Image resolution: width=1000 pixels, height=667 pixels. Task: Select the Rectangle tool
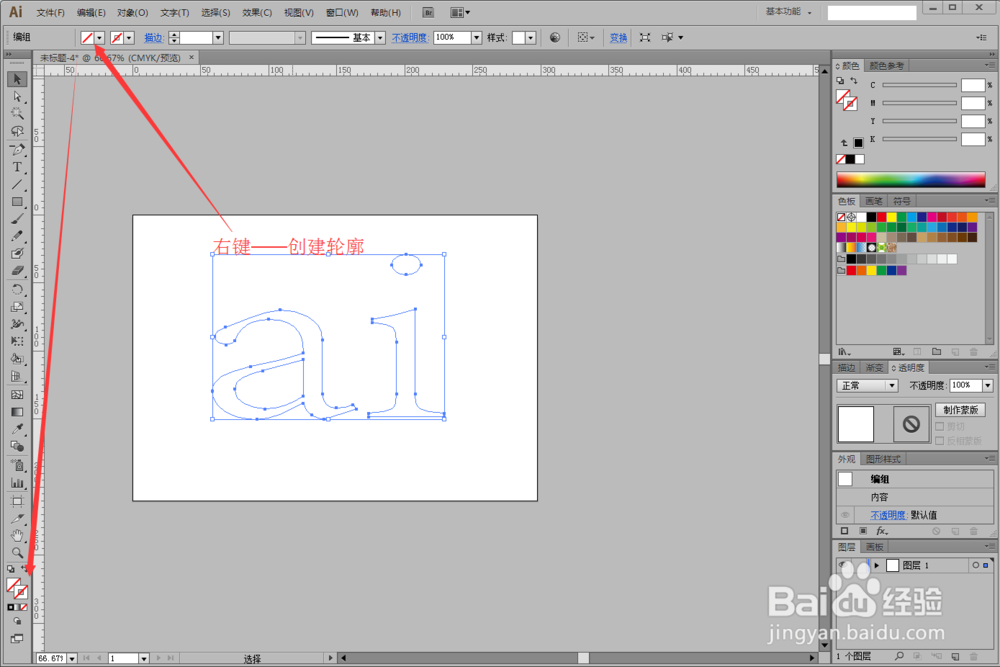tap(17, 202)
